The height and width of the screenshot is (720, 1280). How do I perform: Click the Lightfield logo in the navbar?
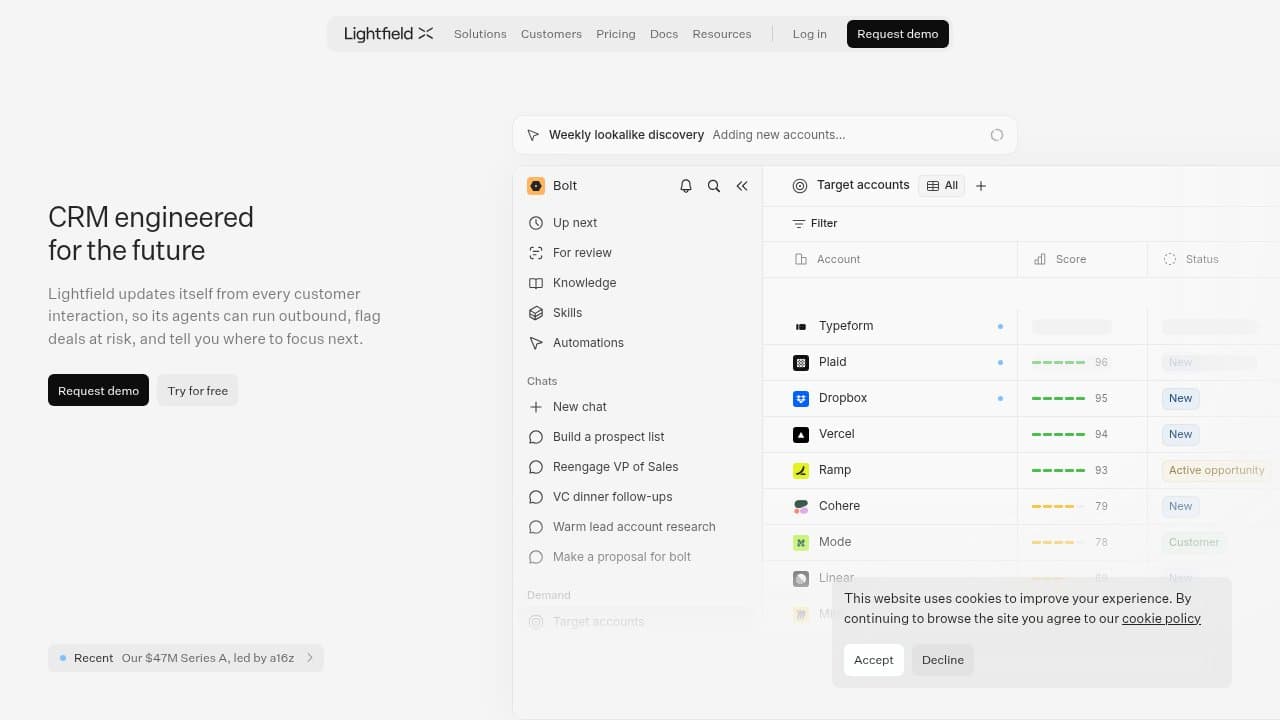[x=388, y=34]
